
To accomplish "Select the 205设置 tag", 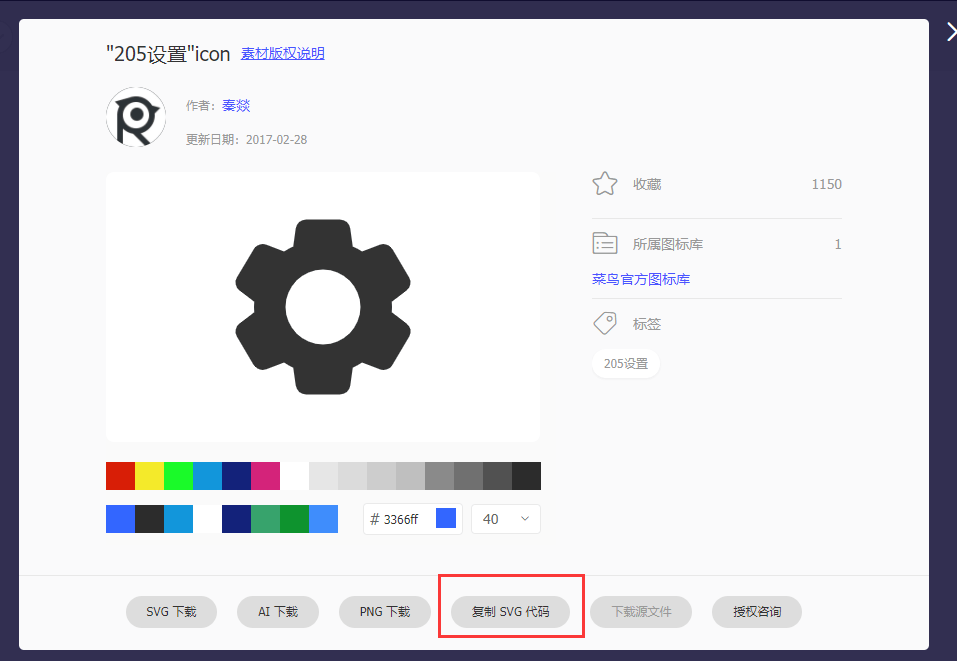I will point(625,364).
